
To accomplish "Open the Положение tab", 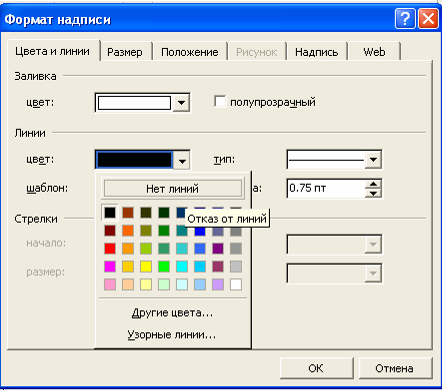I will point(190,52).
